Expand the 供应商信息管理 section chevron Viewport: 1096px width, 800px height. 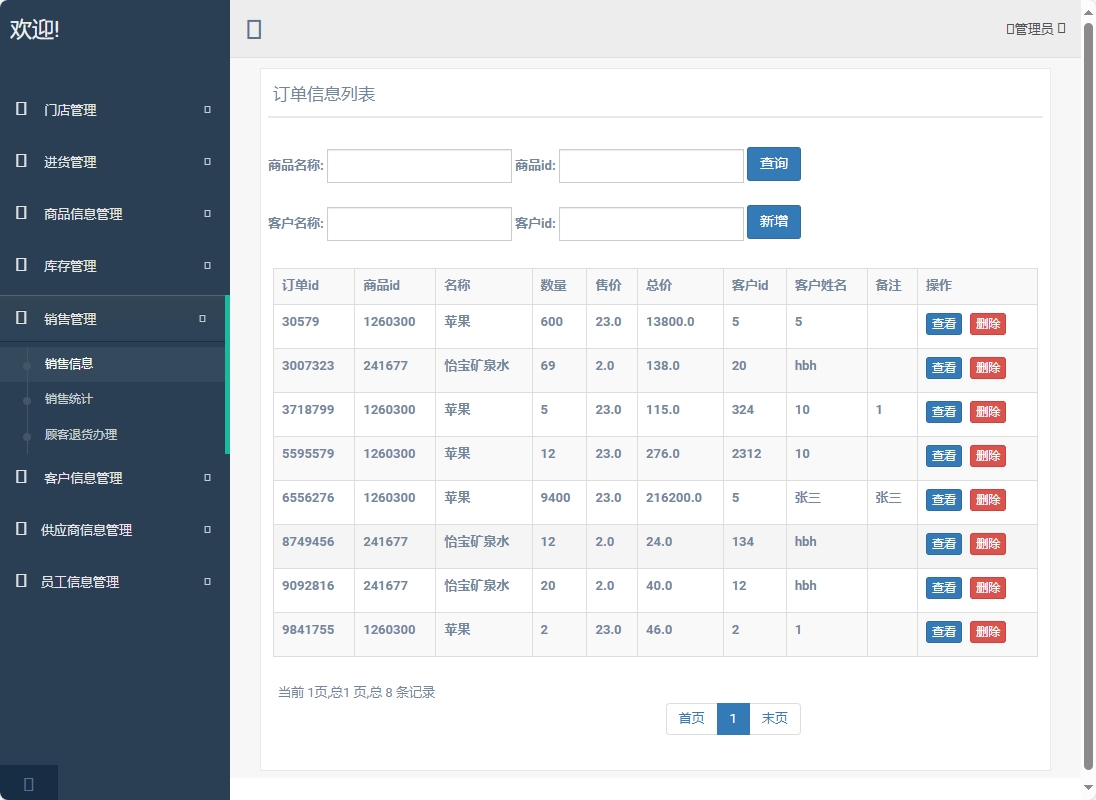(205, 530)
